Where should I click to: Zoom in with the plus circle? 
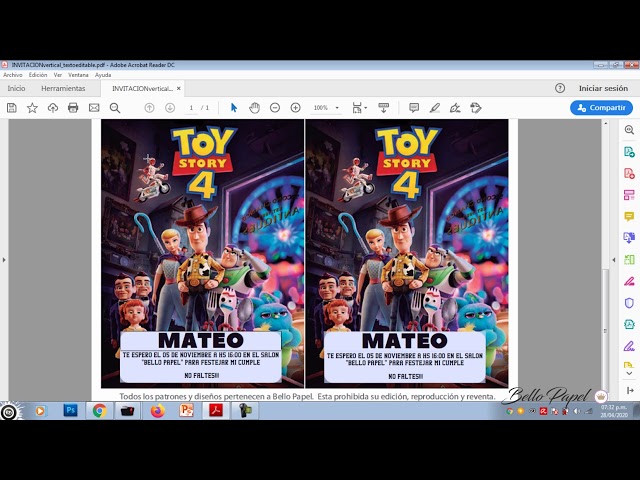coord(296,108)
